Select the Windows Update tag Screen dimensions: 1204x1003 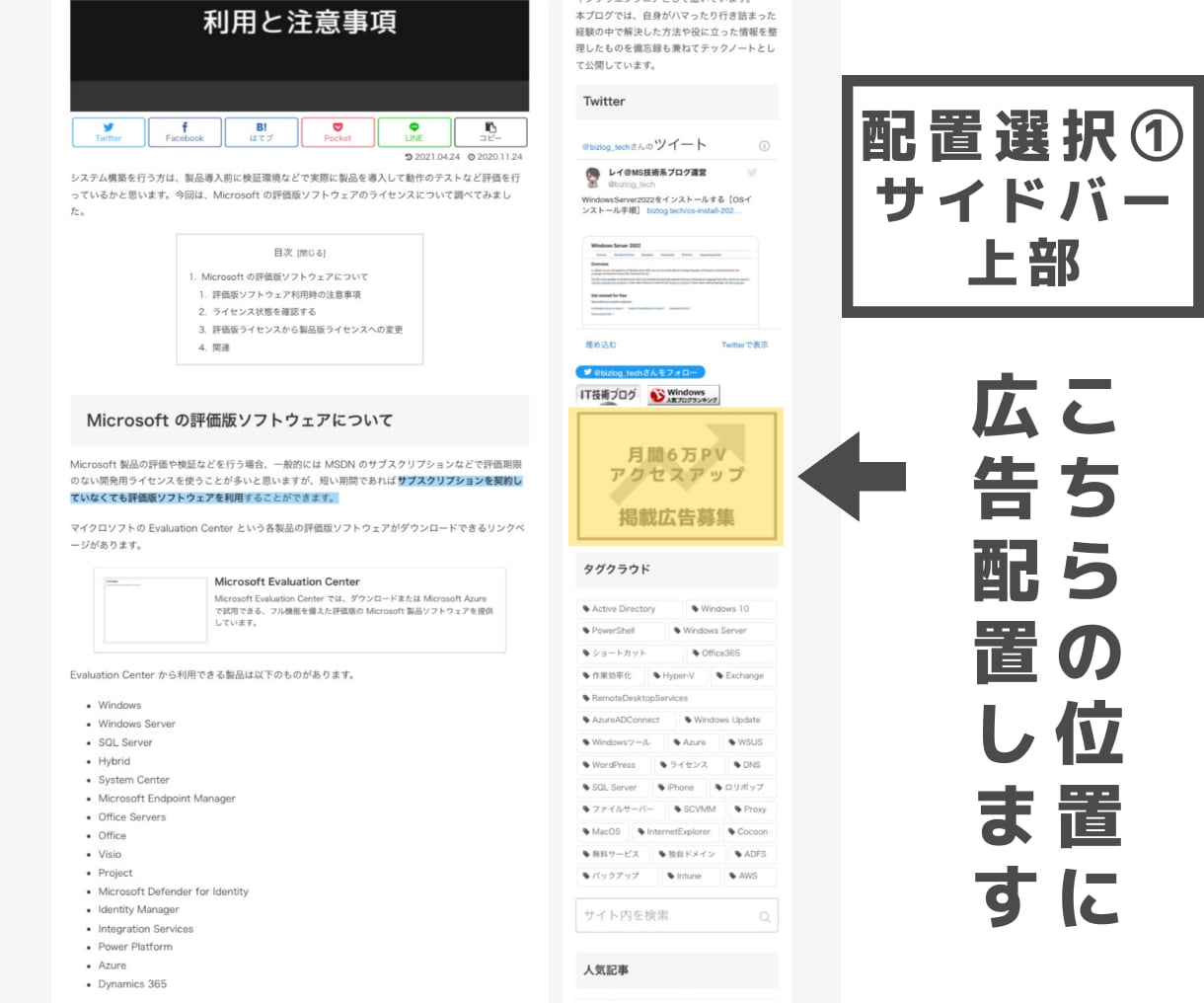(x=727, y=720)
